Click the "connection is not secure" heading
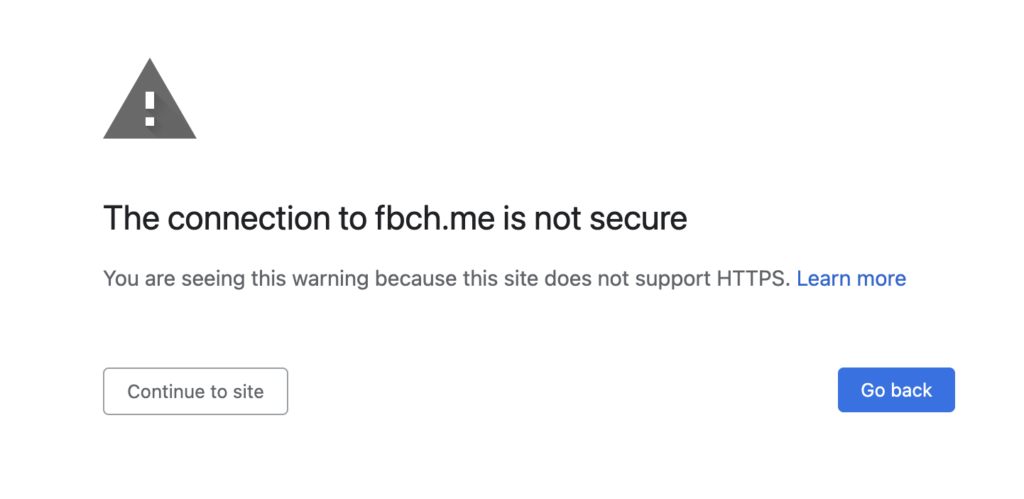This screenshot has width=1024, height=499. point(395,218)
